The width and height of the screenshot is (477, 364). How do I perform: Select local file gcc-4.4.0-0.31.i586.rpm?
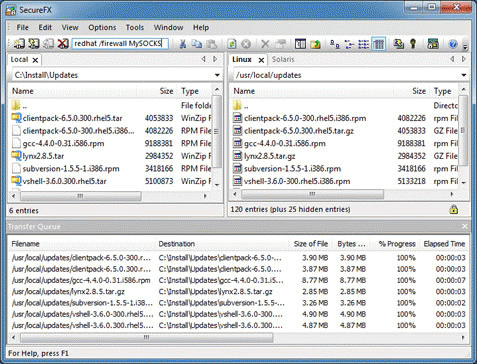pyautogui.click(x=63, y=144)
